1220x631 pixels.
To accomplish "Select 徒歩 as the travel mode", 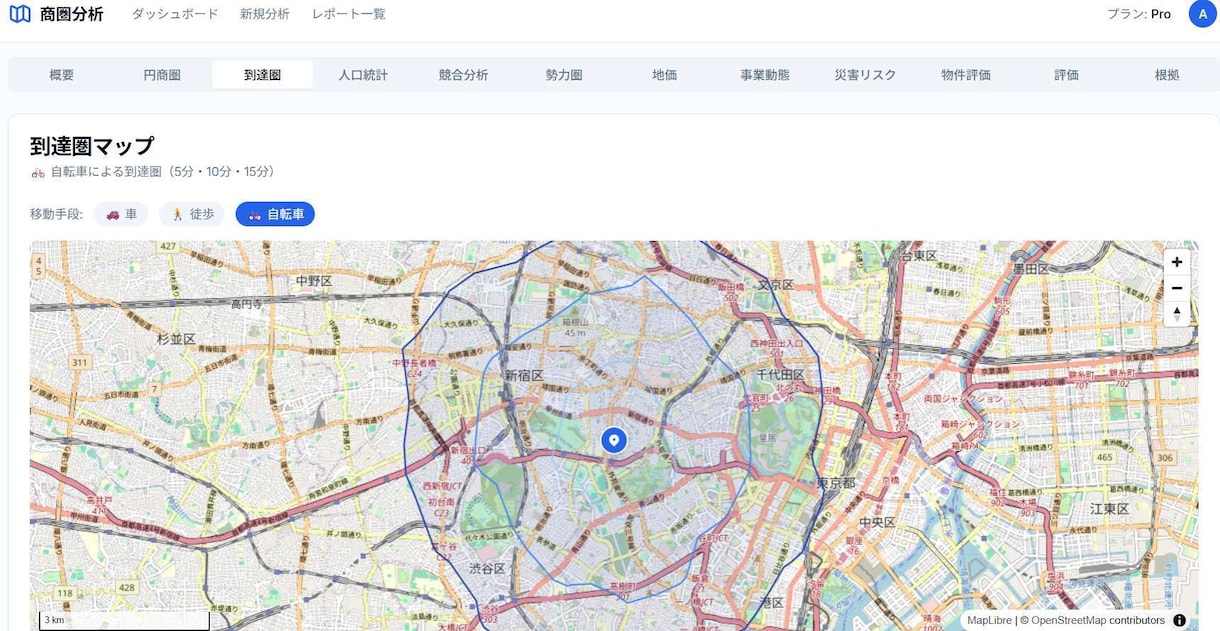I will click(192, 214).
